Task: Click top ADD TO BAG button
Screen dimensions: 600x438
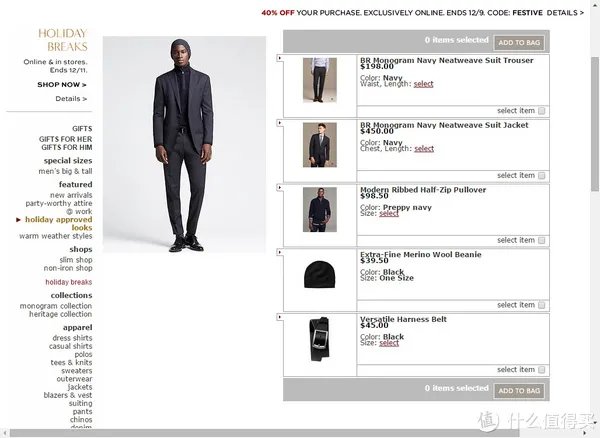Action: 519,42
